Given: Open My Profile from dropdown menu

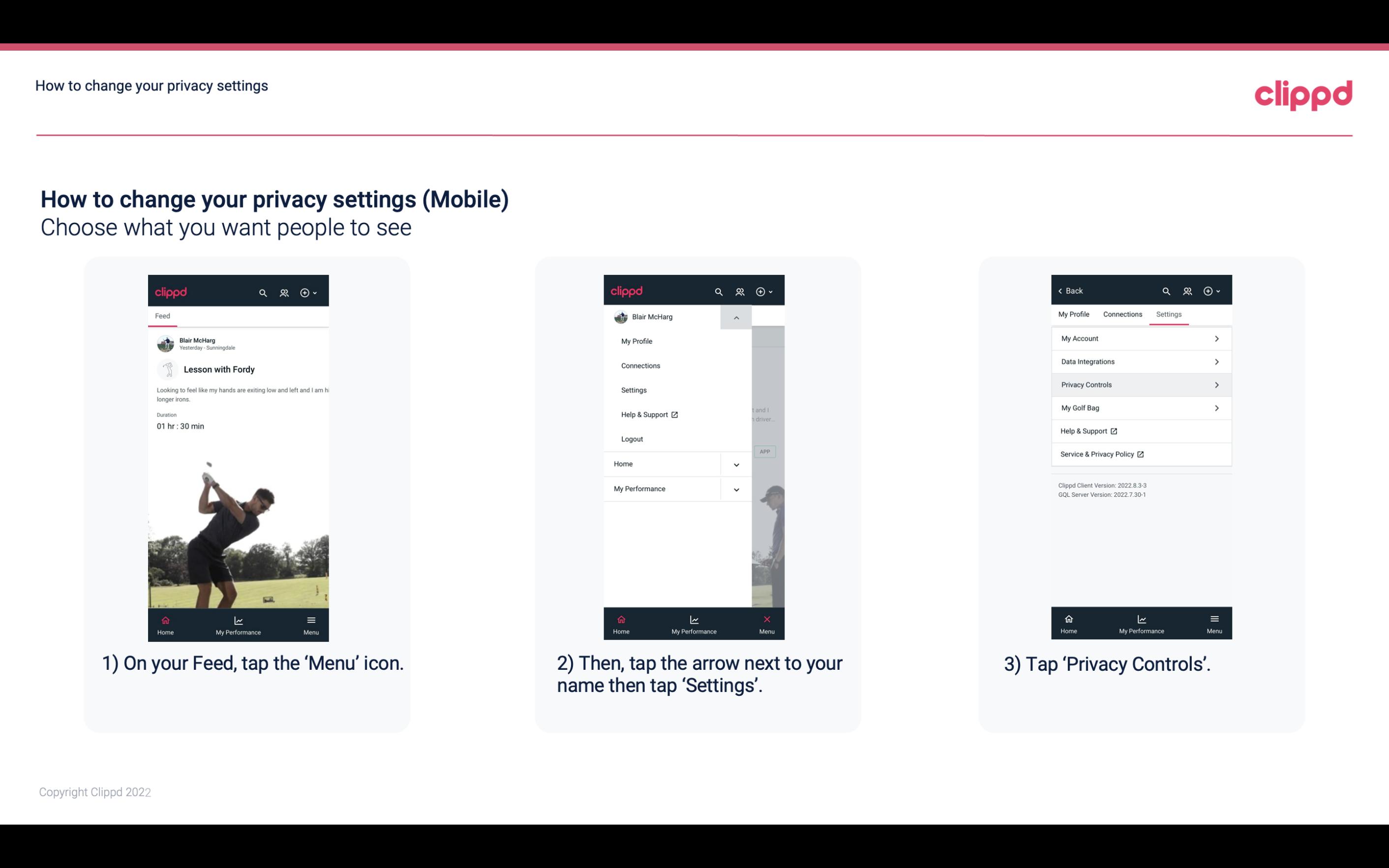Looking at the screenshot, I should tap(638, 341).
